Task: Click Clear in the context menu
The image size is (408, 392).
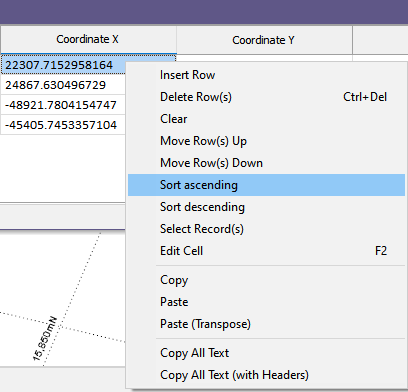Action: coord(266,119)
